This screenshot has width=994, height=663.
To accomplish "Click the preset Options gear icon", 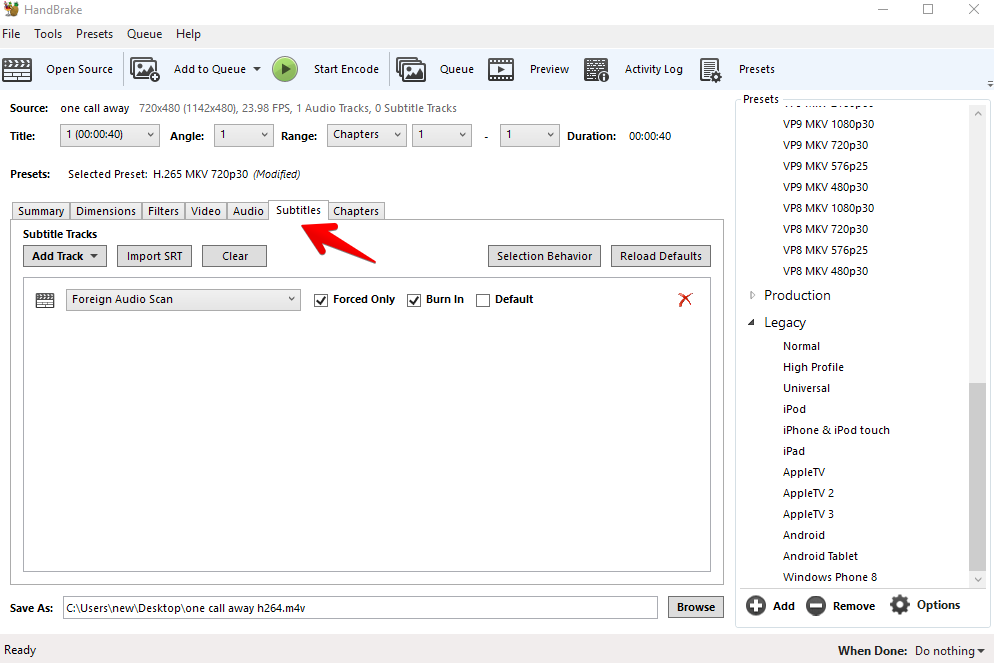I will pos(900,605).
